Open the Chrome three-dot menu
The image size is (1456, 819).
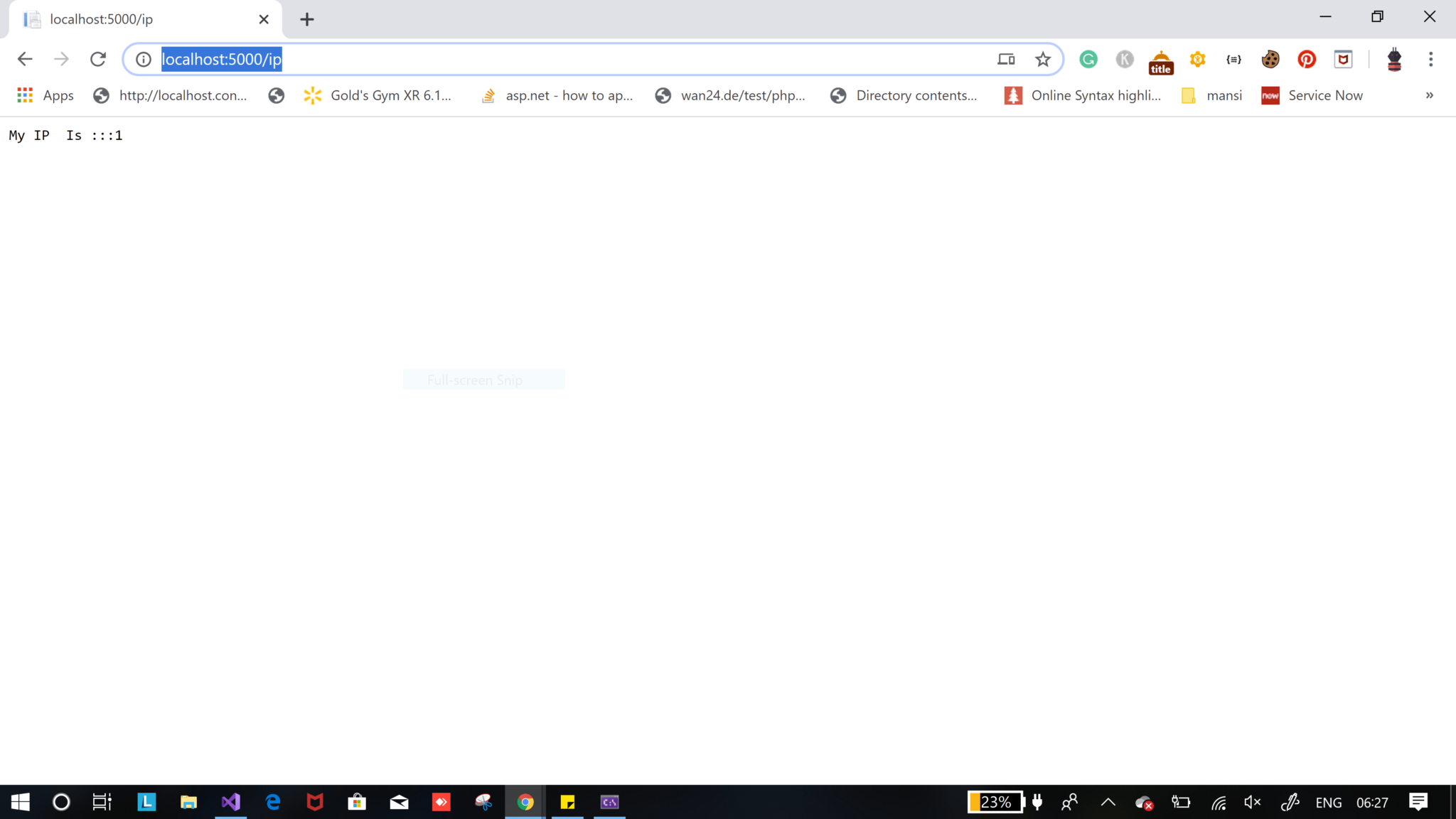[x=1430, y=59]
